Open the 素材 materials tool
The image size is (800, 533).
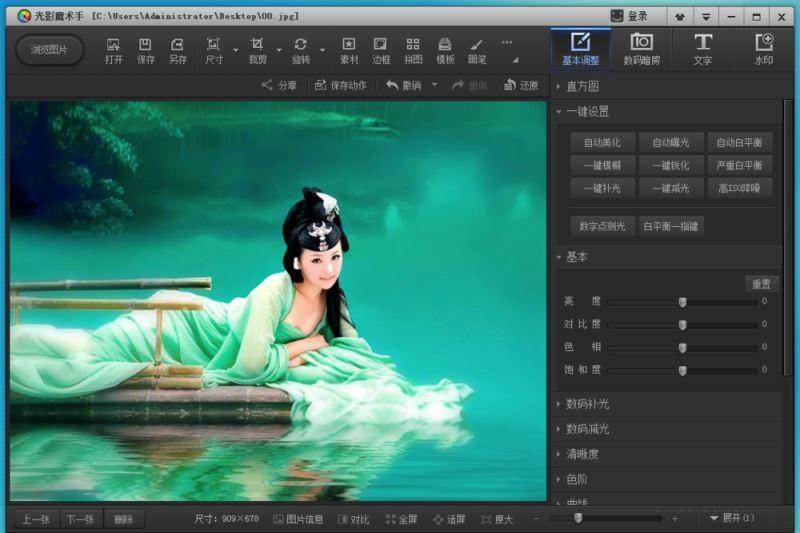click(349, 50)
